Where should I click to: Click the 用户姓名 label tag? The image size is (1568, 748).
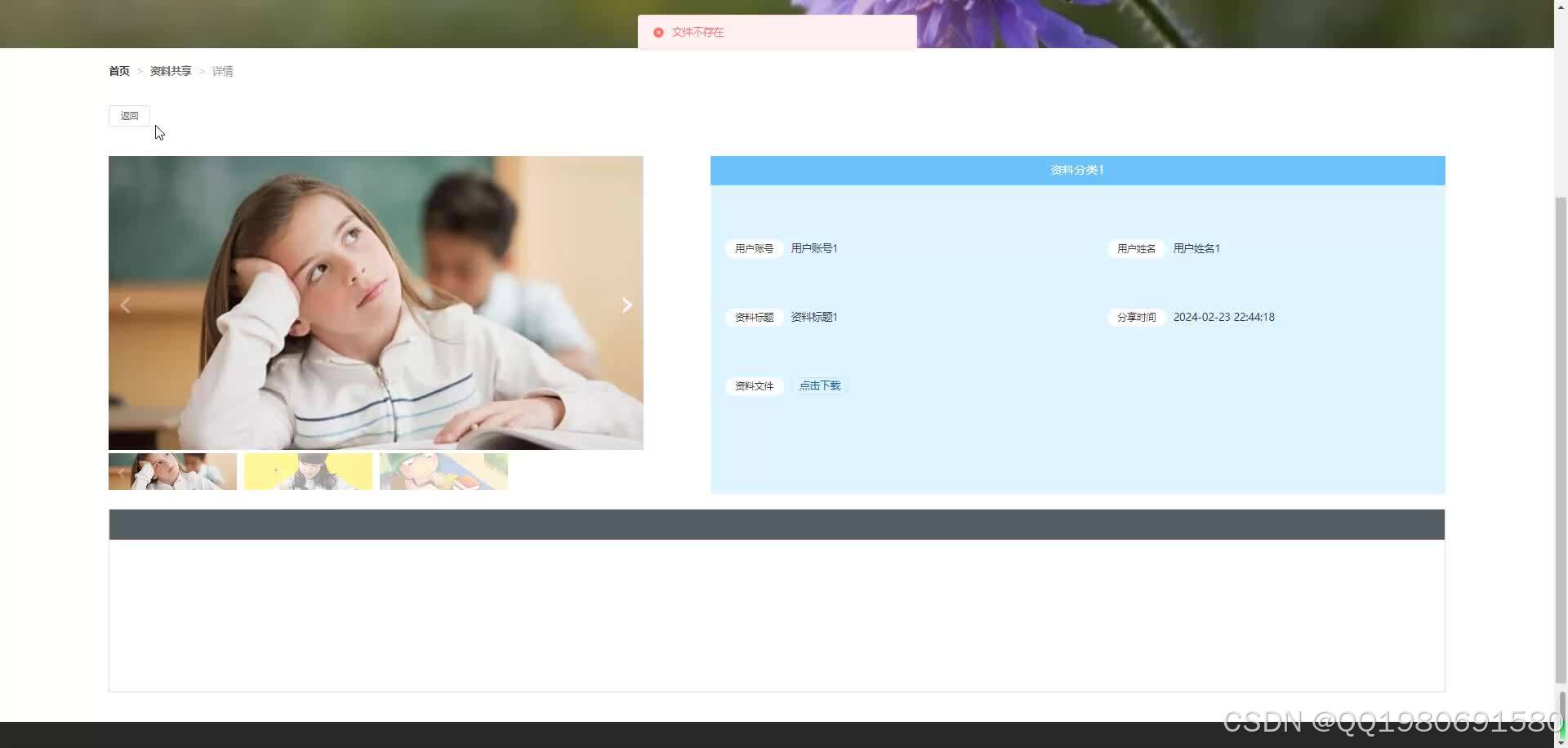1136,248
